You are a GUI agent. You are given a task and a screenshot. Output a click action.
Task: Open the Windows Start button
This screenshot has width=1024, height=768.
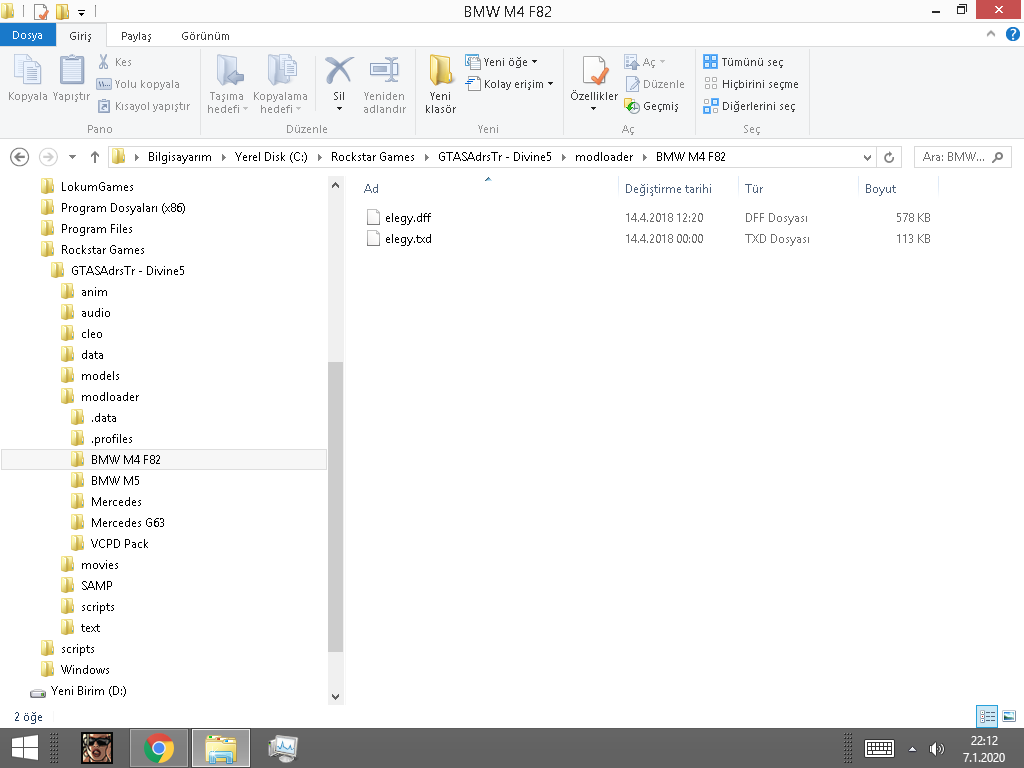pyautogui.click(x=25, y=748)
